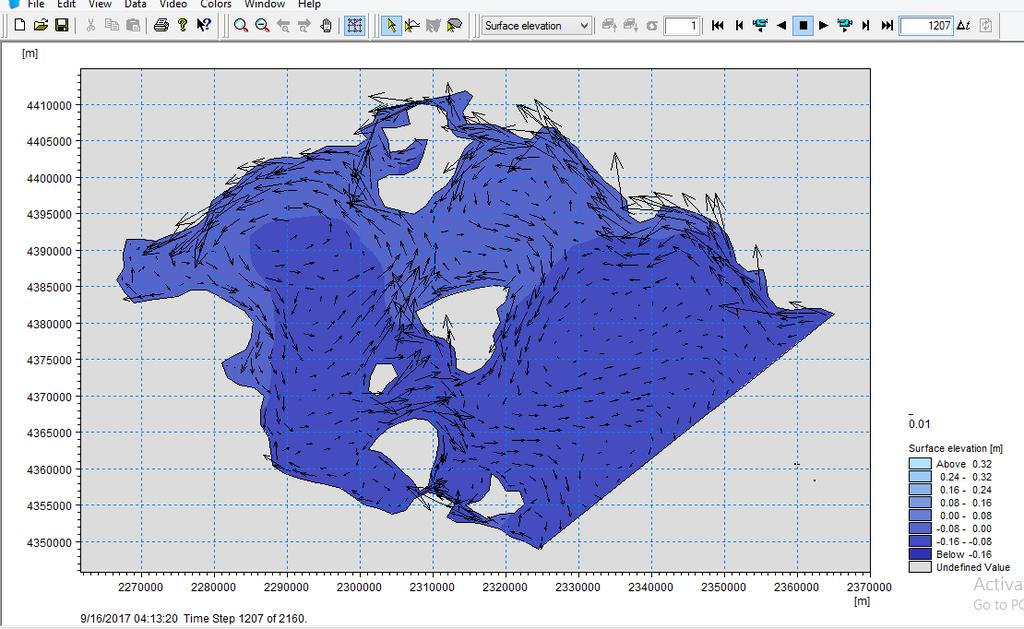Record video forward with camera icon

coord(844,25)
